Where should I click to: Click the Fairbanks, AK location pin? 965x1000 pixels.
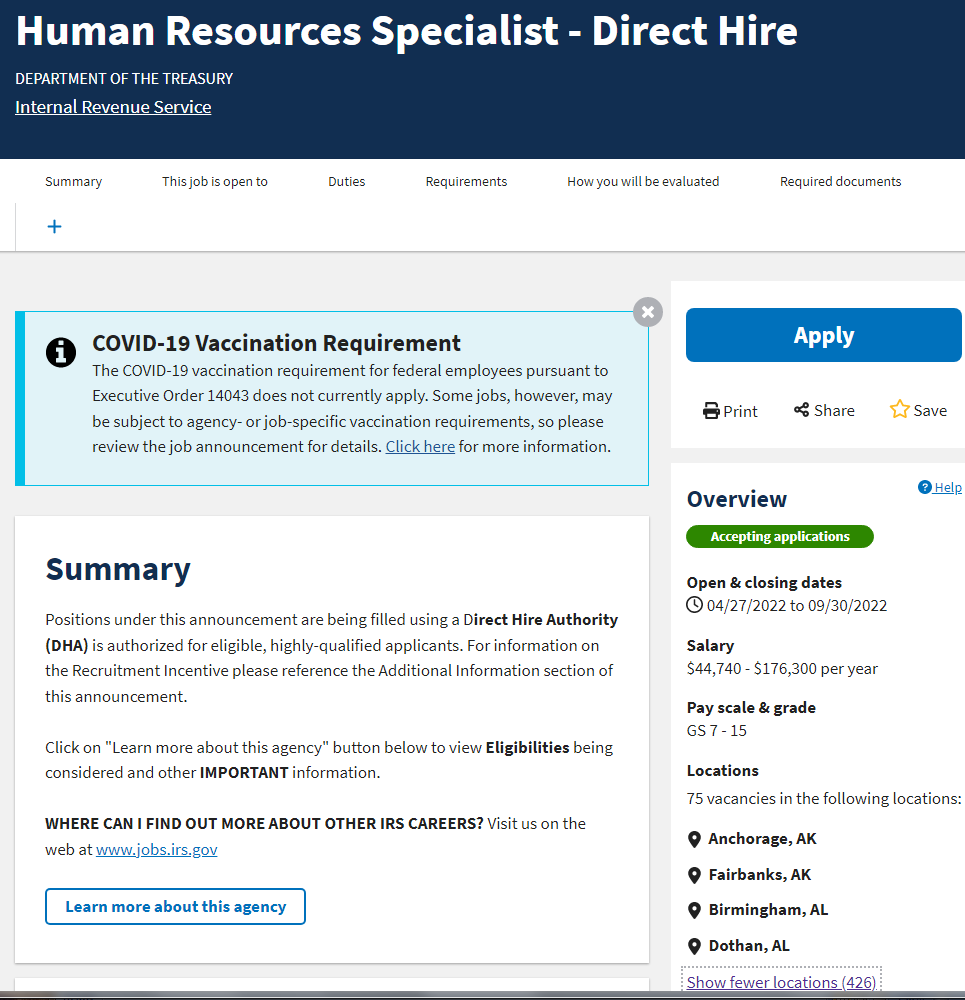695,875
